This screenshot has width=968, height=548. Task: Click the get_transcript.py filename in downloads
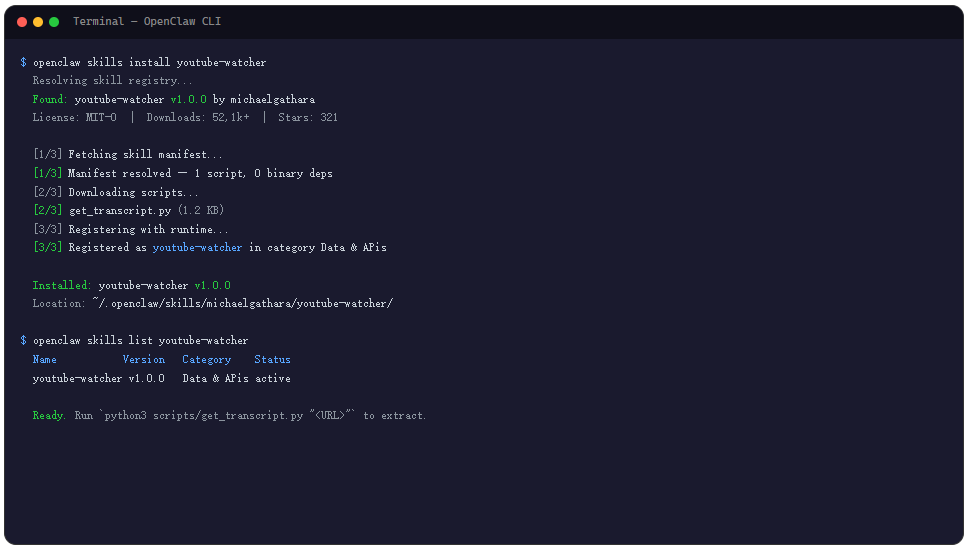click(120, 210)
